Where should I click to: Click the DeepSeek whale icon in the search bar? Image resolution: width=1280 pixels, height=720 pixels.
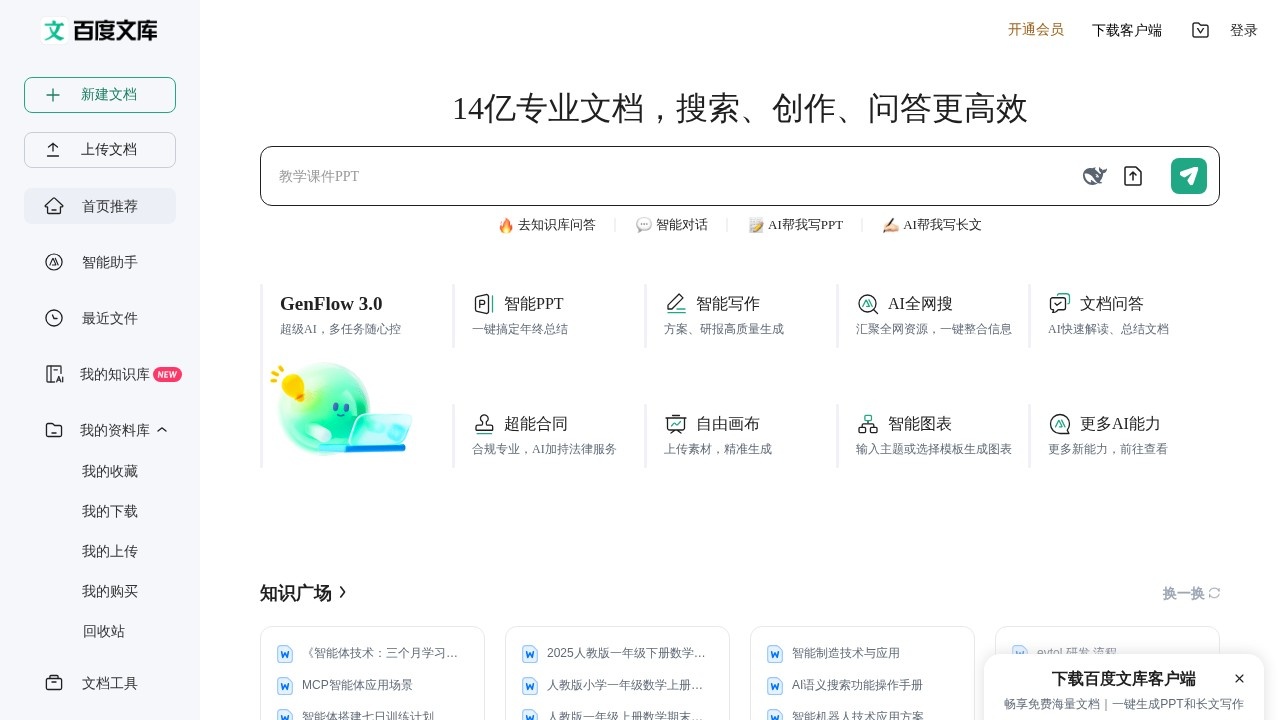tap(1094, 176)
